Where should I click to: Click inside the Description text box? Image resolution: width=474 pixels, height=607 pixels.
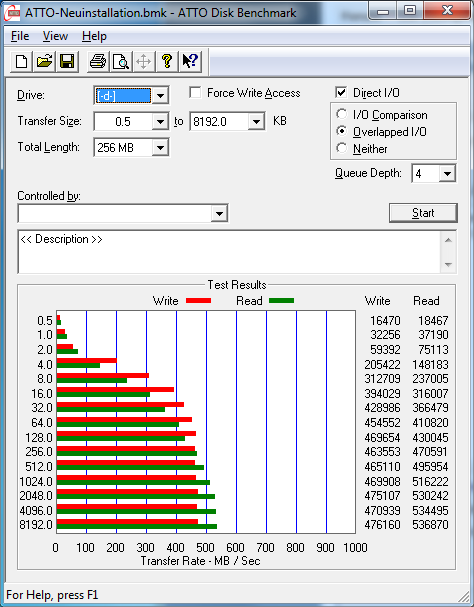(x=228, y=252)
